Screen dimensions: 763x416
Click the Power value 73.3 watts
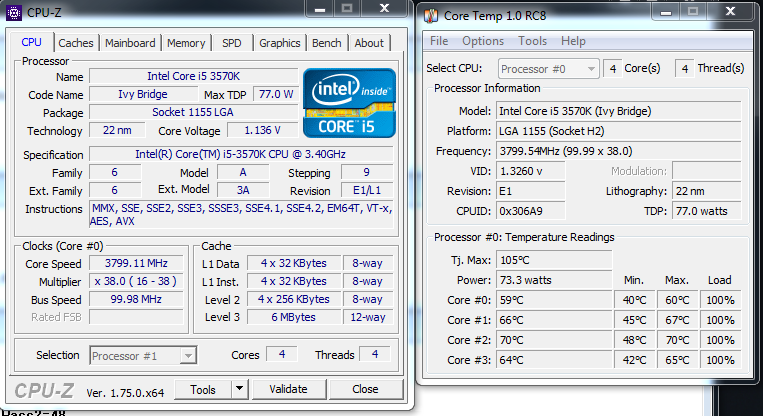coord(554,280)
